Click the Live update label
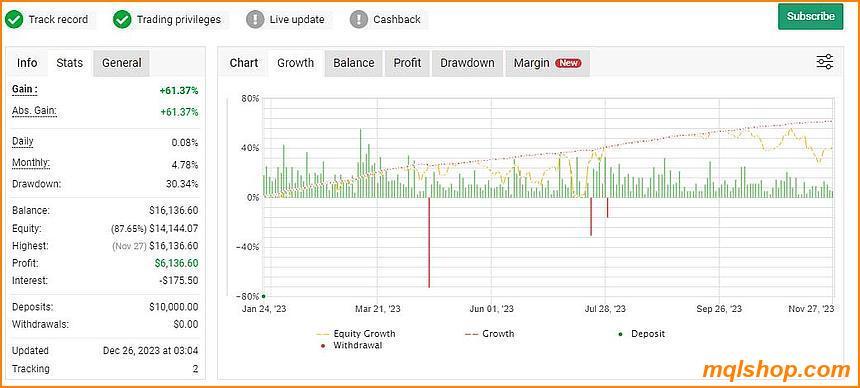The width and height of the screenshot is (860, 388). [297, 20]
